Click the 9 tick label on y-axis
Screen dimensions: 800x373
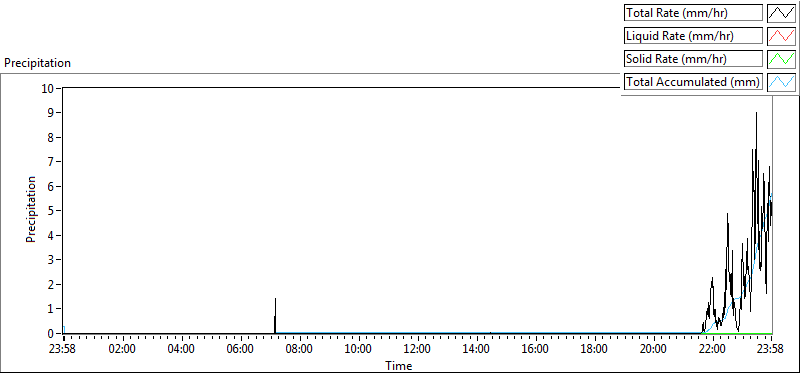[51, 113]
